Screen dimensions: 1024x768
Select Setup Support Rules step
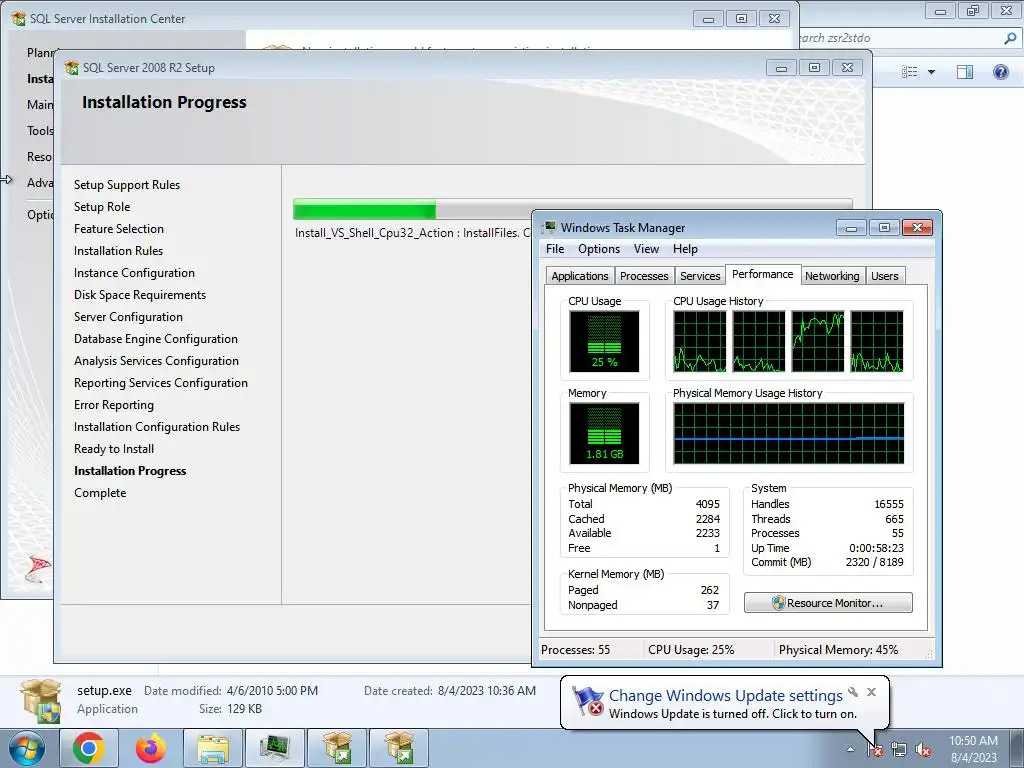tap(127, 185)
